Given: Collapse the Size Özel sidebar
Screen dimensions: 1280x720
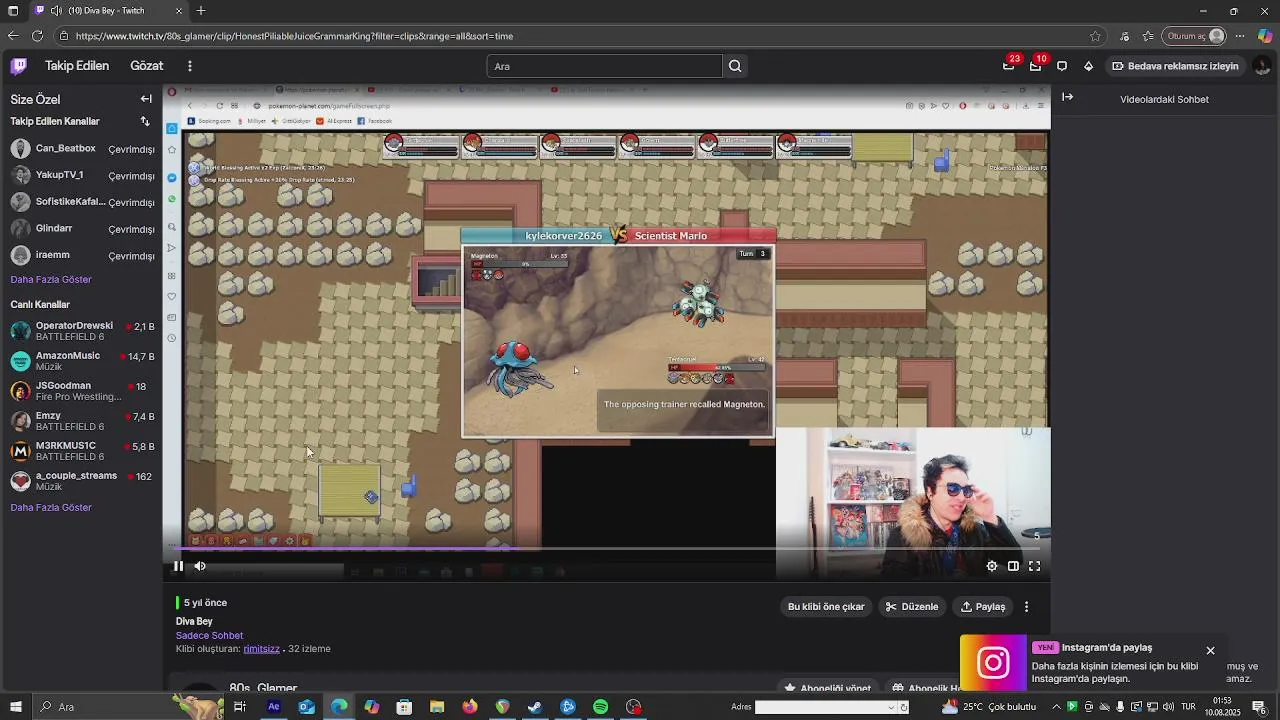Looking at the screenshot, I should coord(146,99).
